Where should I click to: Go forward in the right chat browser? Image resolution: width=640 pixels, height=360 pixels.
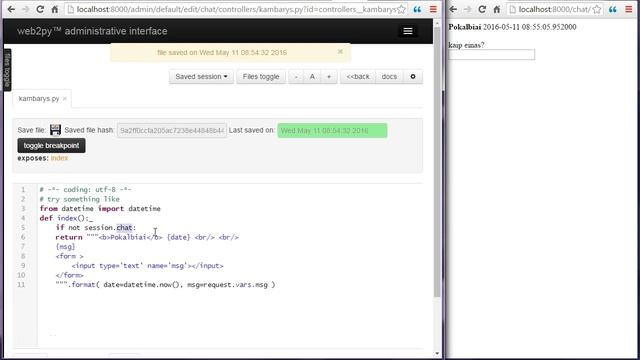pos(468,9)
